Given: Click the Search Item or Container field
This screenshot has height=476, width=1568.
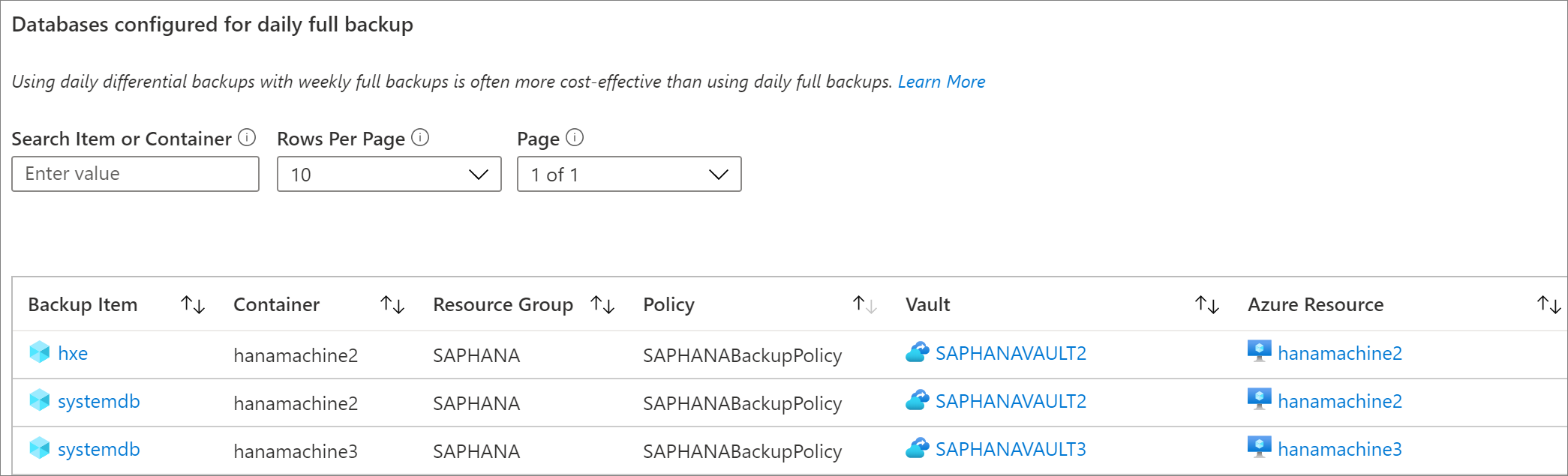Looking at the screenshot, I should point(135,174).
